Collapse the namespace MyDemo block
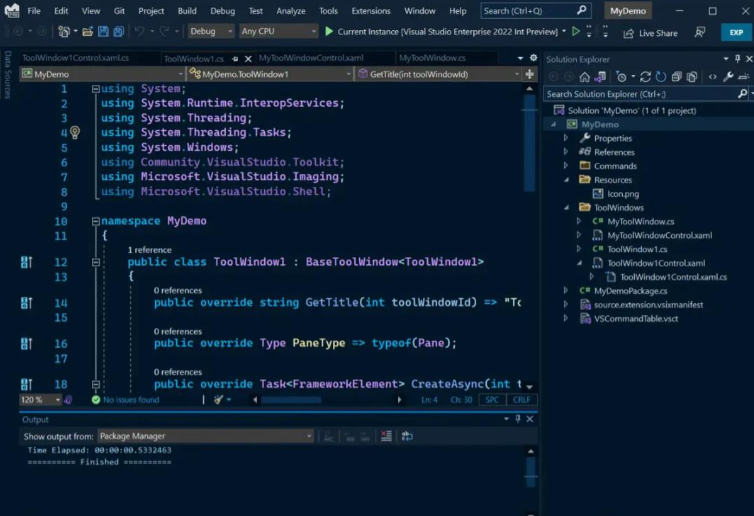 pos(95,221)
